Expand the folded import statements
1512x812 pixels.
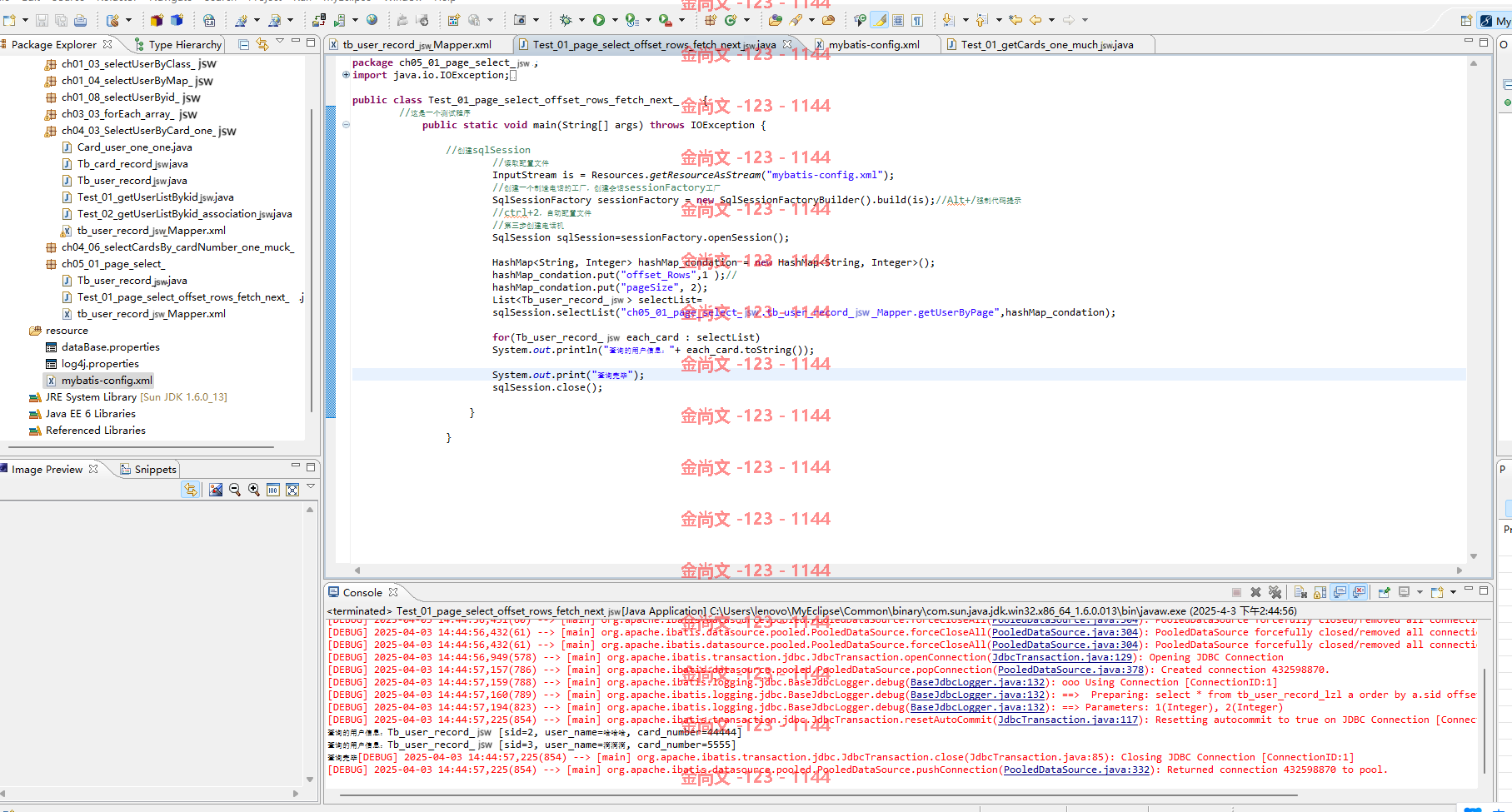tap(346, 75)
